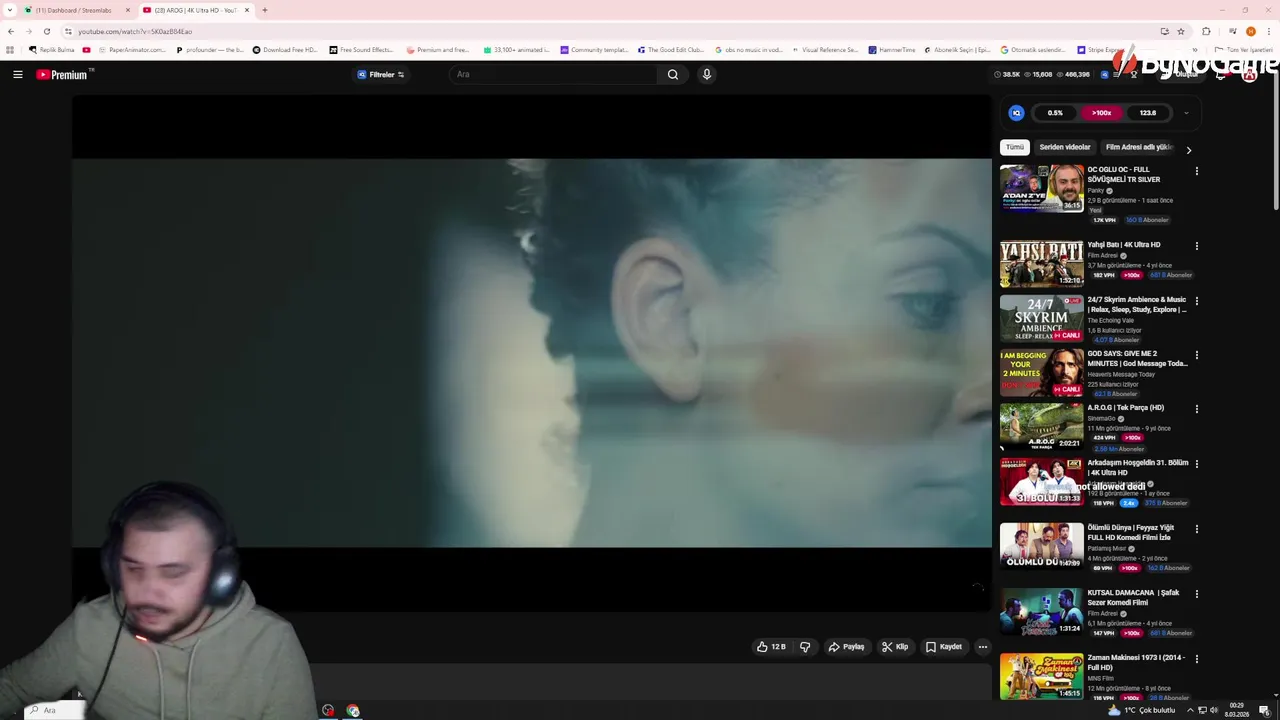Create a clip with Klip button

895,647
